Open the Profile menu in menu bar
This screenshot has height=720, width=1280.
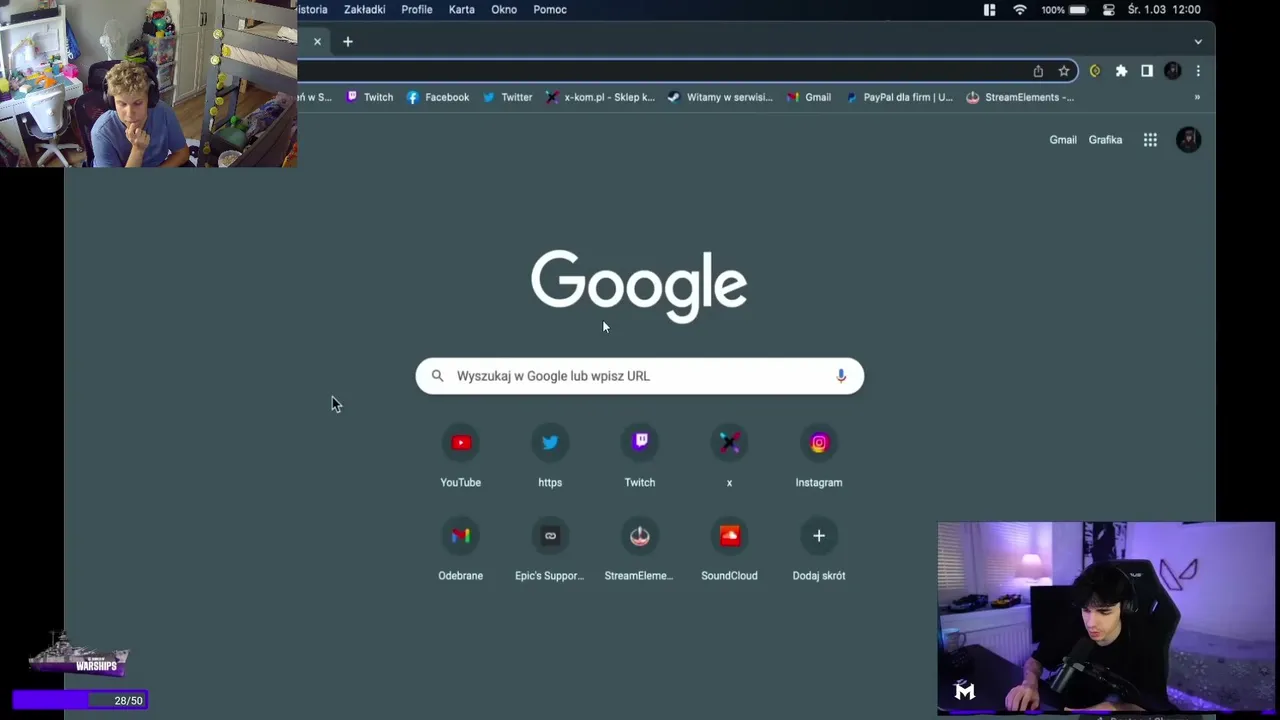417,10
